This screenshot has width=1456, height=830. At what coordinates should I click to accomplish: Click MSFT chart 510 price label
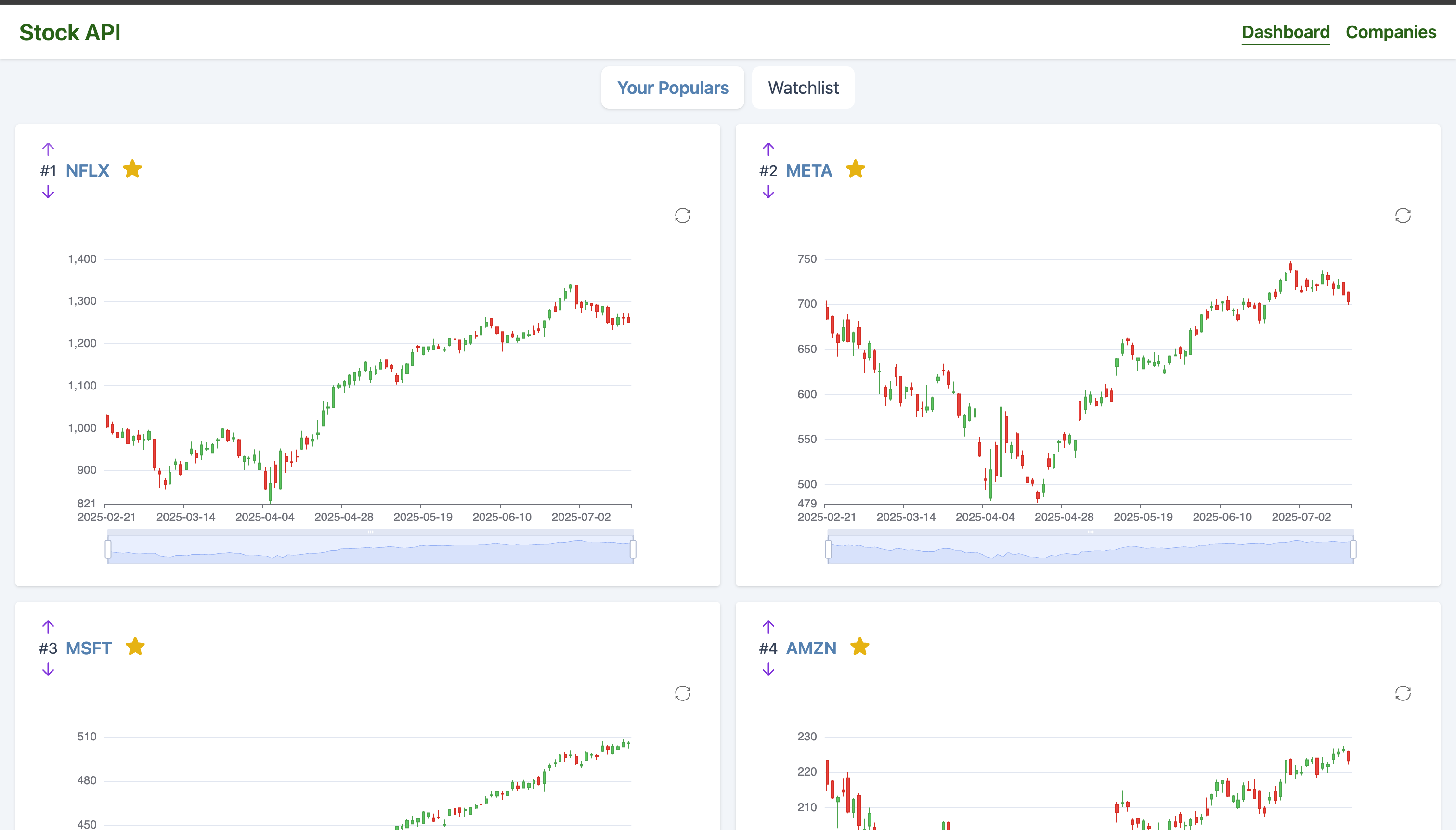pyautogui.click(x=87, y=737)
